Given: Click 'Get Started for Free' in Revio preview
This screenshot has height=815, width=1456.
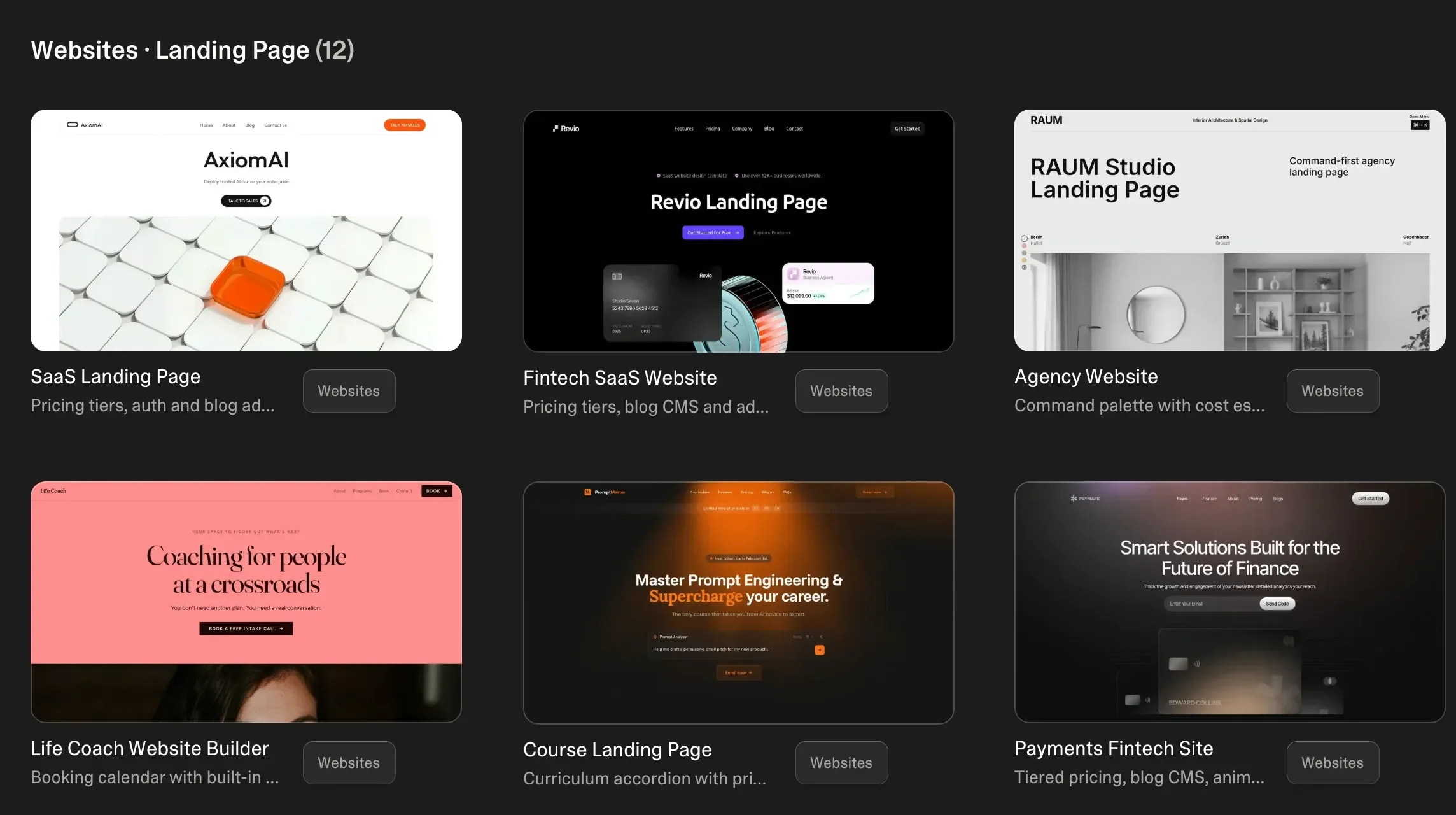Looking at the screenshot, I should pos(713,232).
